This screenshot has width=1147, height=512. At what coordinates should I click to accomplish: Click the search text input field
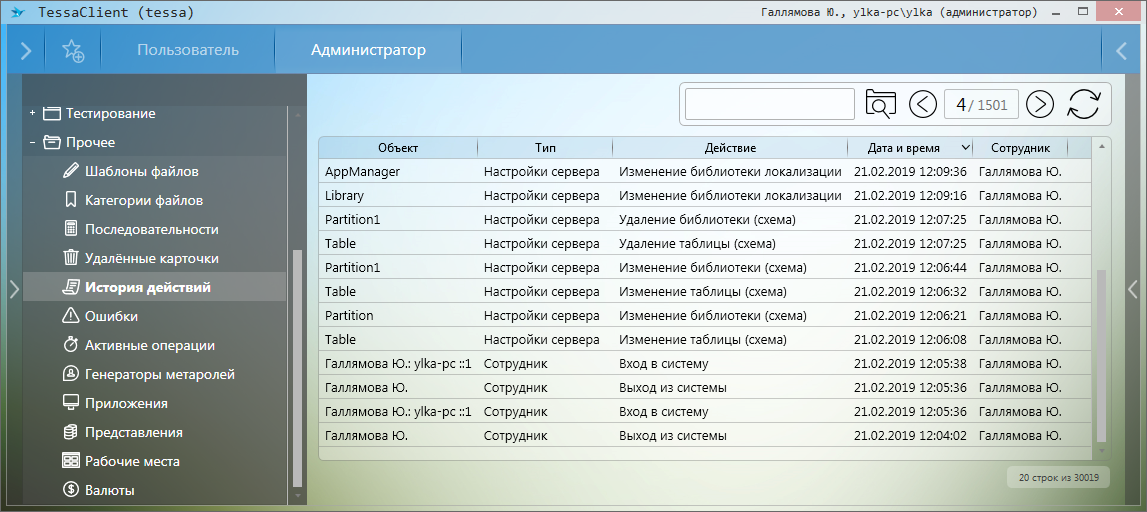tap(769, 104)
